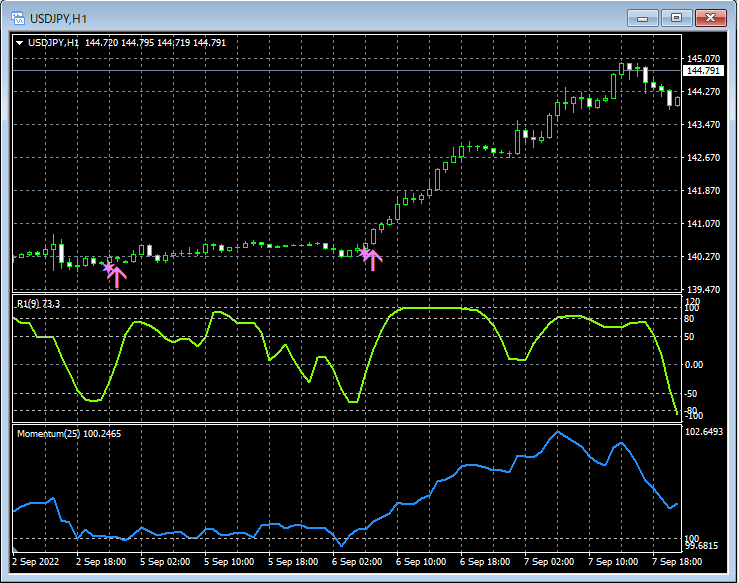Maximize the USDJPY,H1 chart window
Viewport: 739px width, 583px height.
(x=677, y=18)
